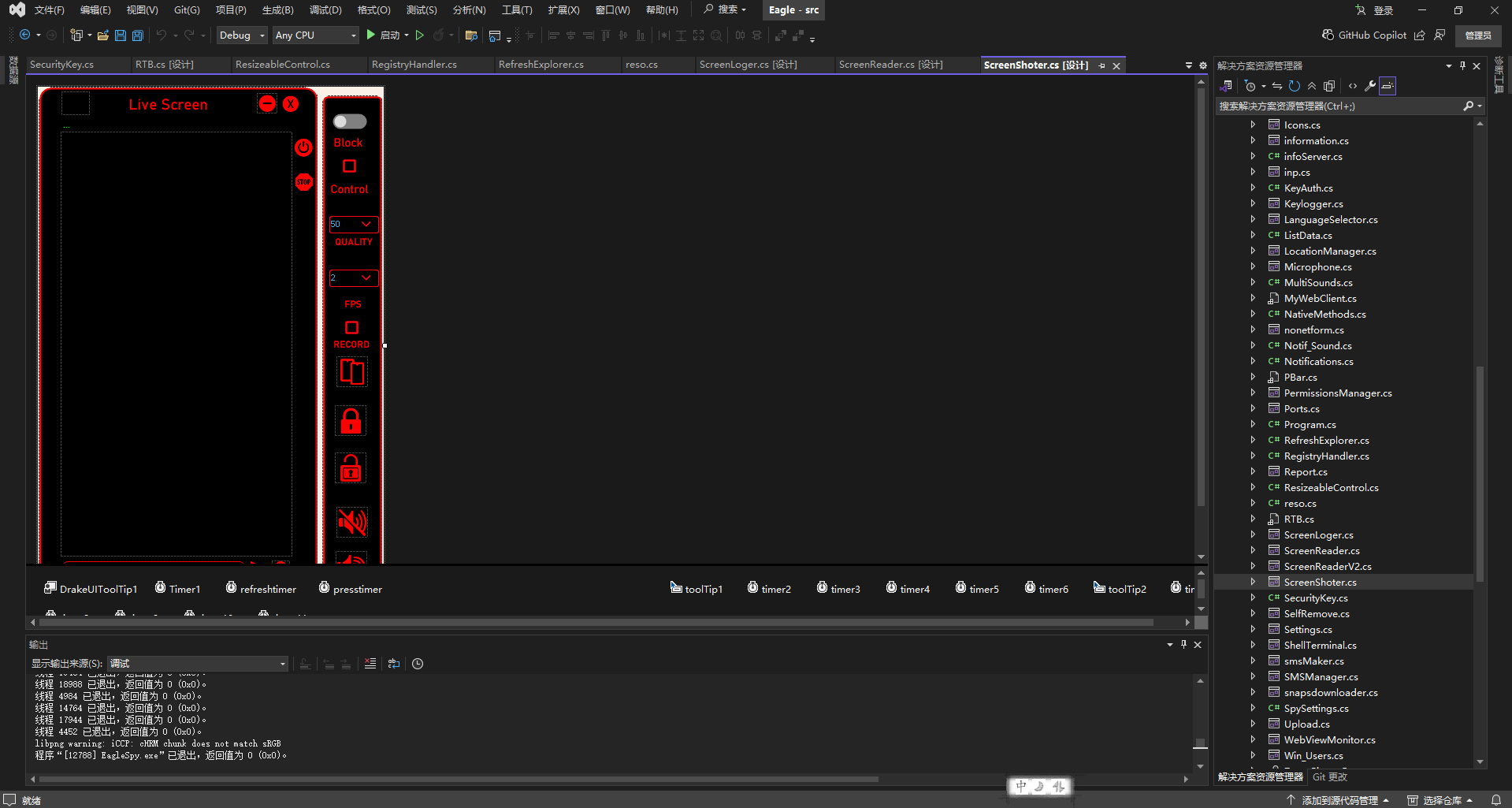Open the Debug configuration dropdown
The width and height of the screenshot is (1512, 808).
click(x=242, y=35)
